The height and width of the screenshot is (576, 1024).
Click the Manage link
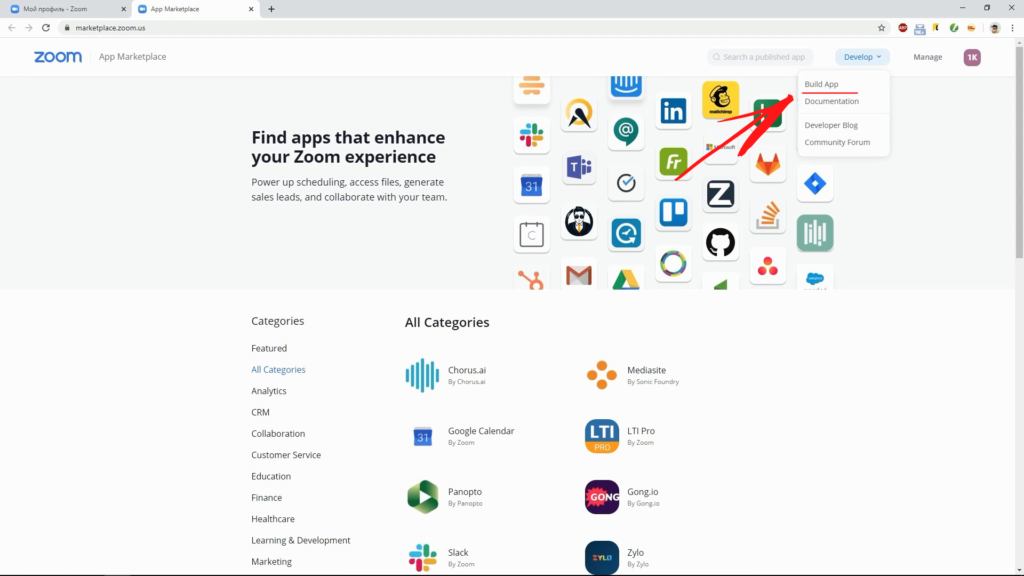927,57
